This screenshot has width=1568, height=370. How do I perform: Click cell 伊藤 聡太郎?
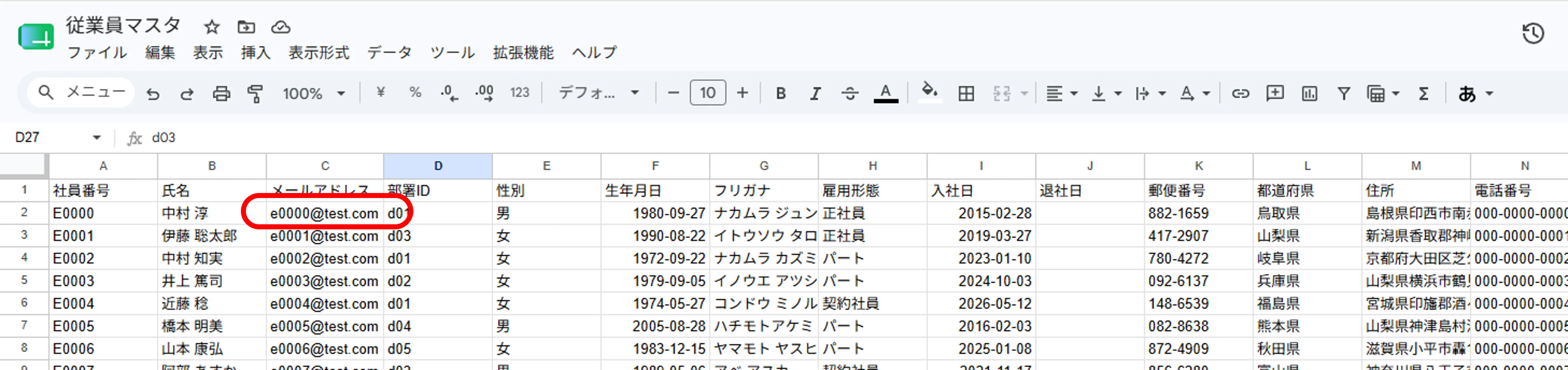(211, 236)
